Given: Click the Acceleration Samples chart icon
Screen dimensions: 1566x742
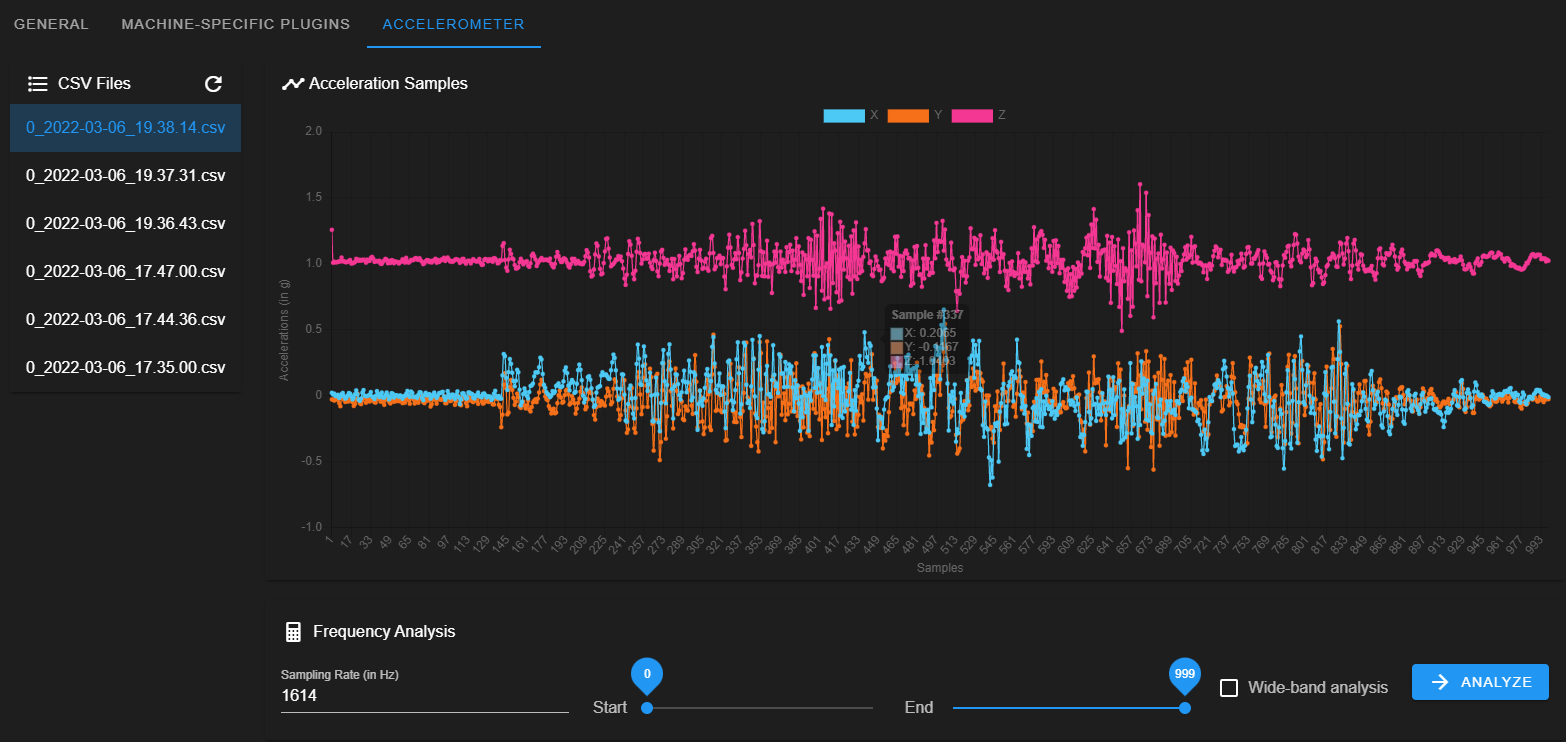Looking at the screenshot, I should point(292,84).
